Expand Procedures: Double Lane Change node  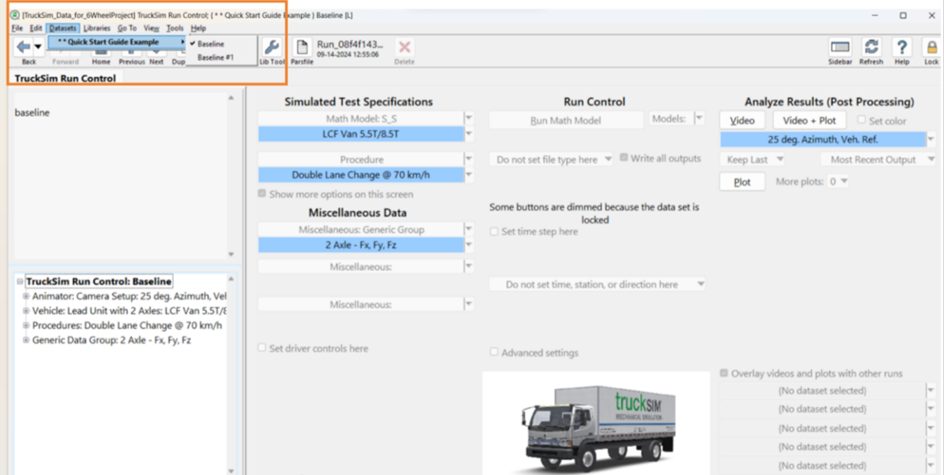[26, 326]
